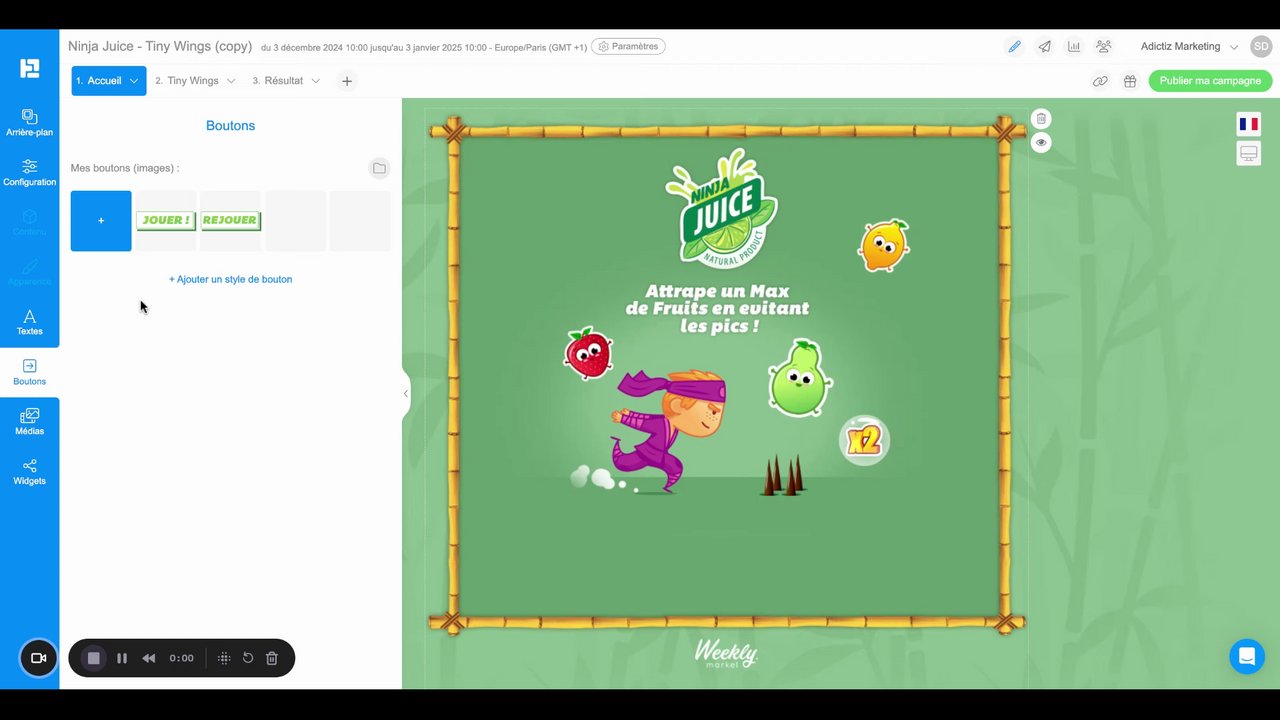Open the Paramètres button
This screenshot has width=1280, height=720.
point(628,46)
